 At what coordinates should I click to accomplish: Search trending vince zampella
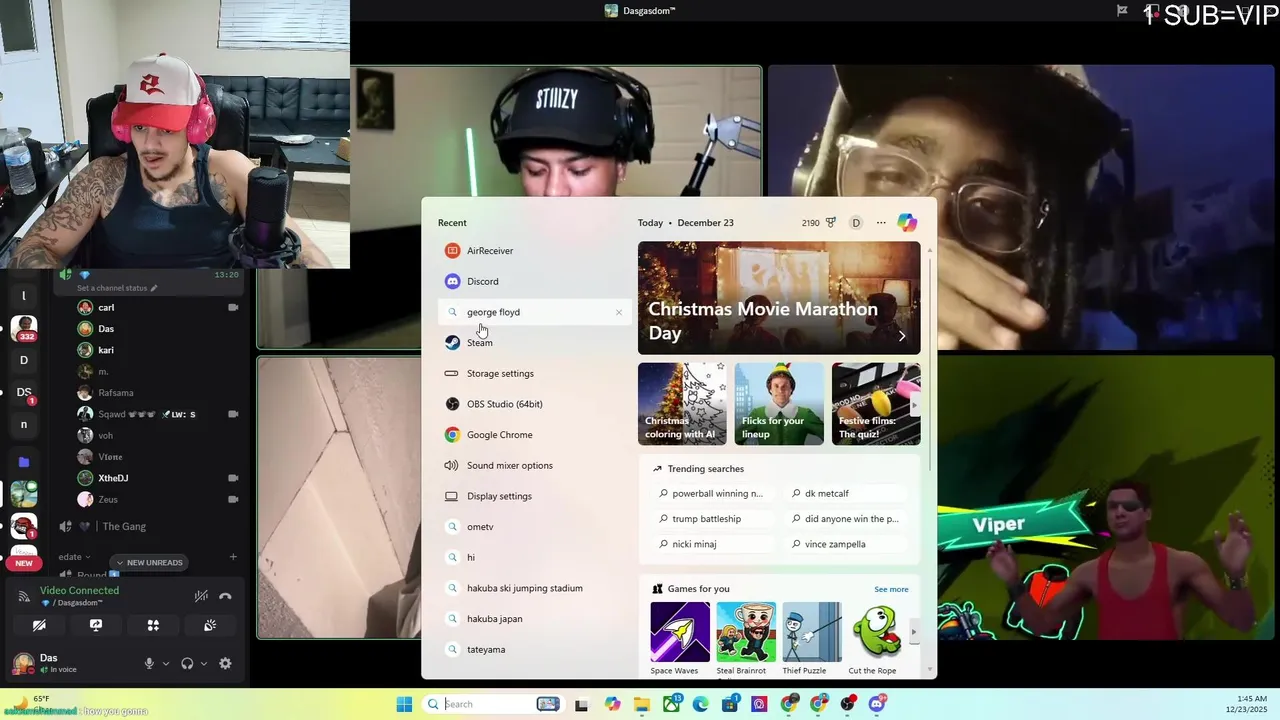tap(845, 544)
